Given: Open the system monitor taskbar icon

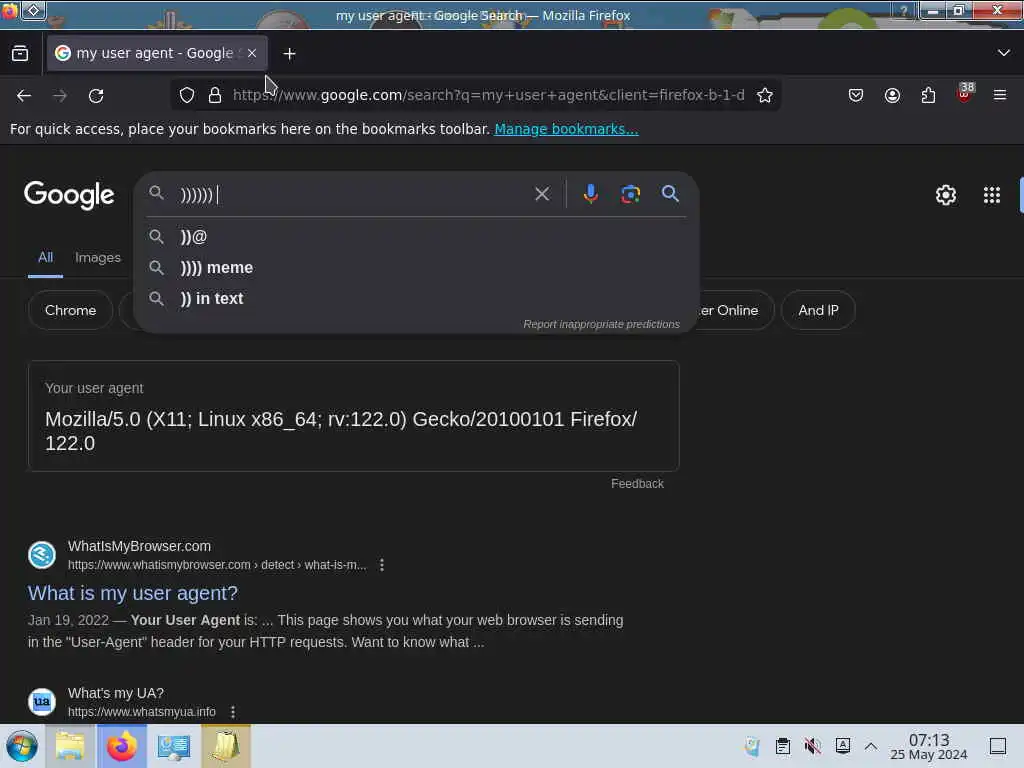Looking at the screenshot, I should [x=174, y=746].
